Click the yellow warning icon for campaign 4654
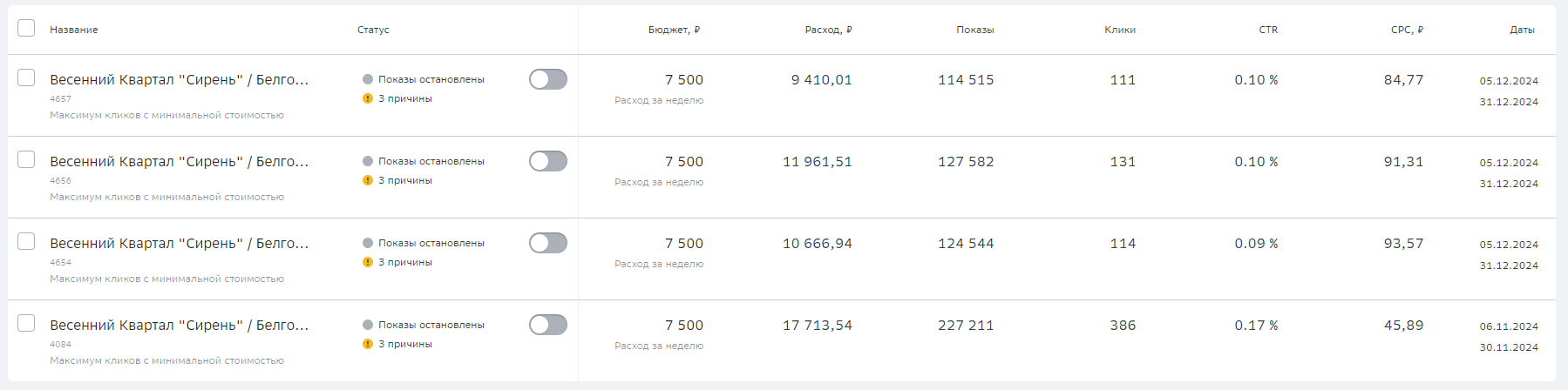 tap(368, 262)
